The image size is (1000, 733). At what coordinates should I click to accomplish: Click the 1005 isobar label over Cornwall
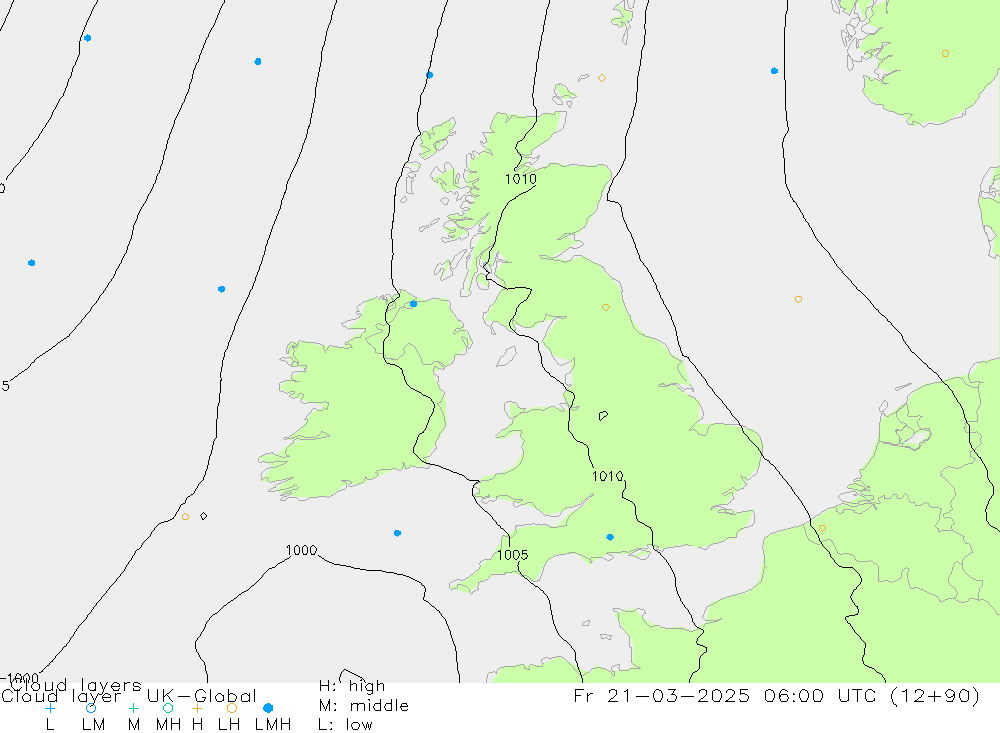click(x=513, y=554)
